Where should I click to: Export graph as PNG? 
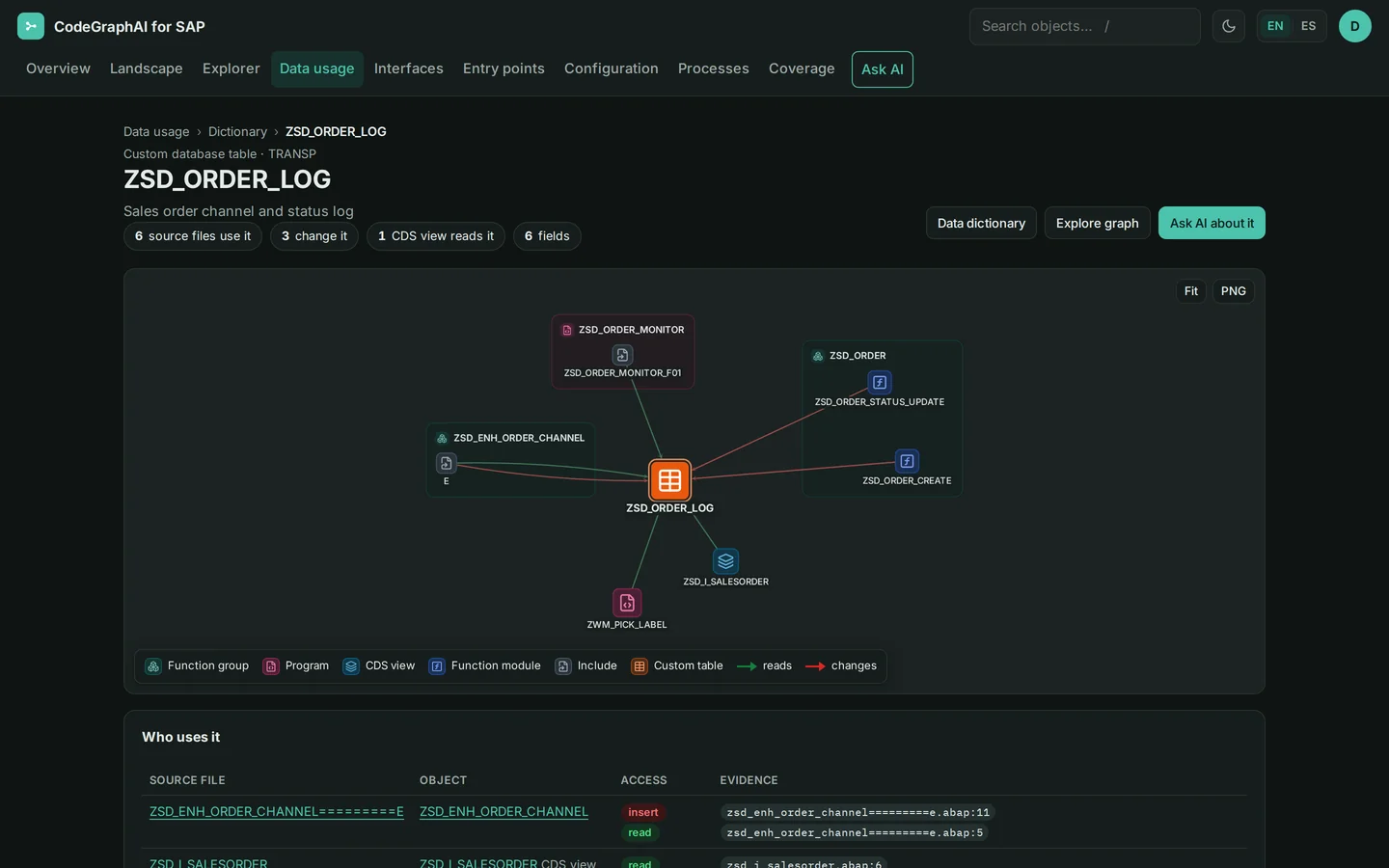pyautogui.click(x=1234, y=291)
